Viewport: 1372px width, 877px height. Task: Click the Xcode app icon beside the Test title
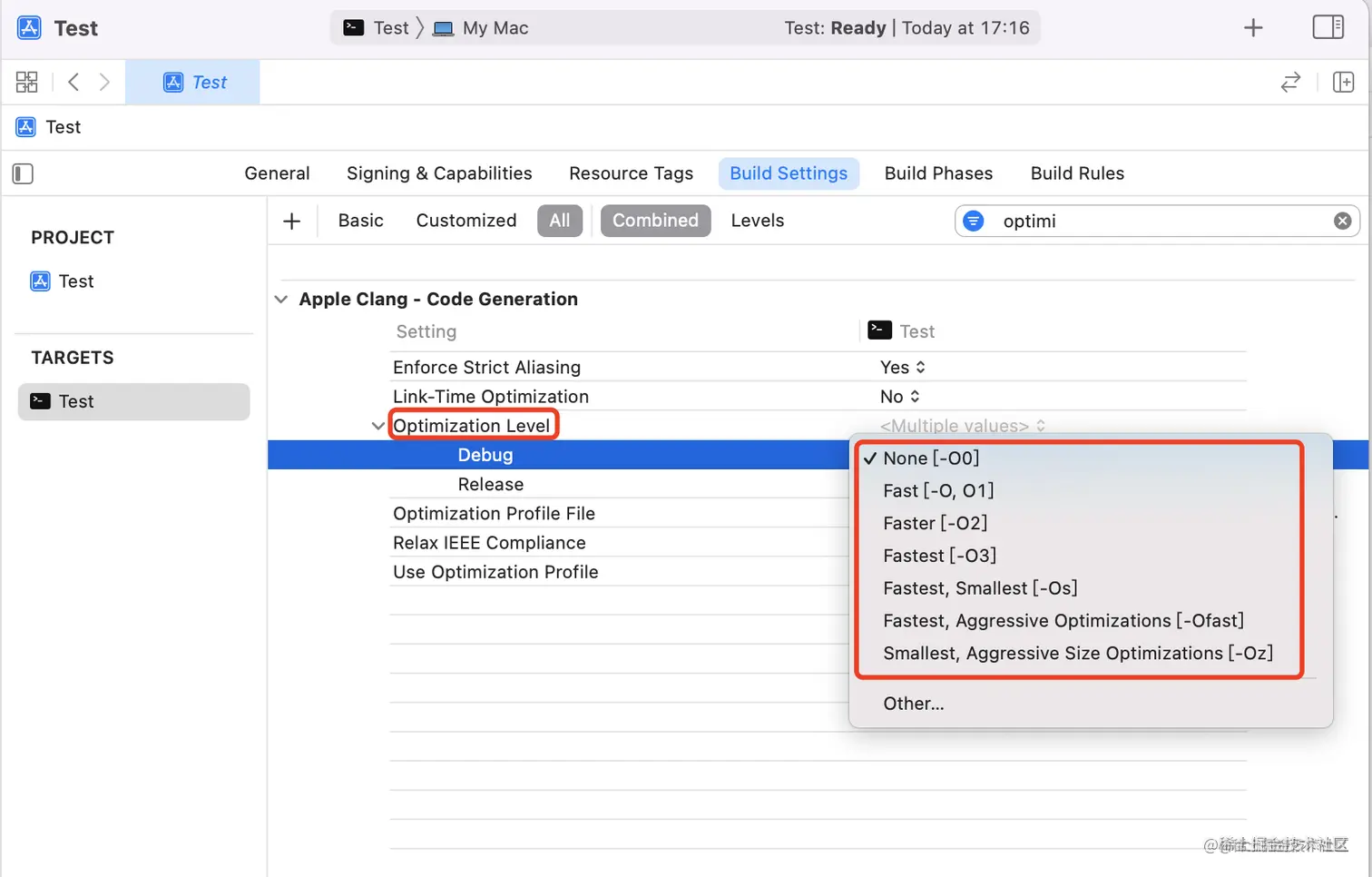coord(29,28)
